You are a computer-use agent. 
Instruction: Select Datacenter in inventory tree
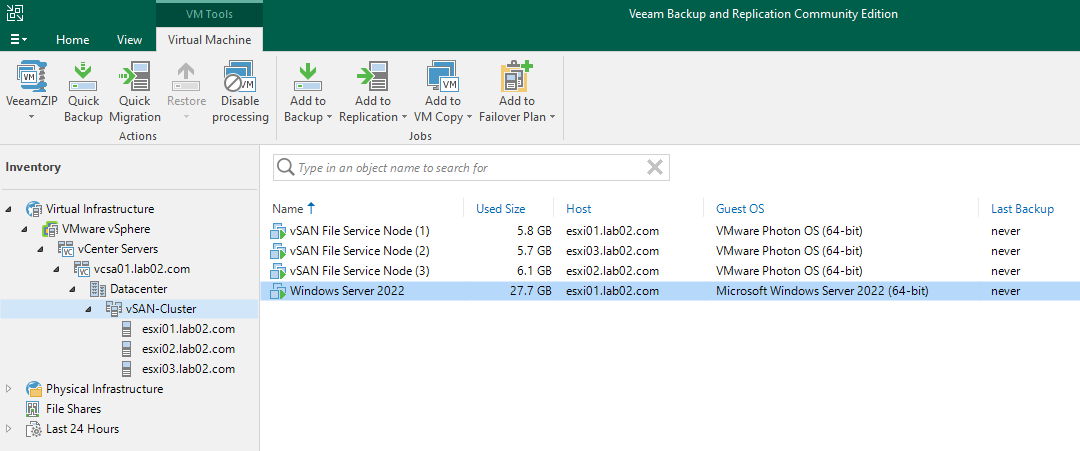(x=138, y=289)
